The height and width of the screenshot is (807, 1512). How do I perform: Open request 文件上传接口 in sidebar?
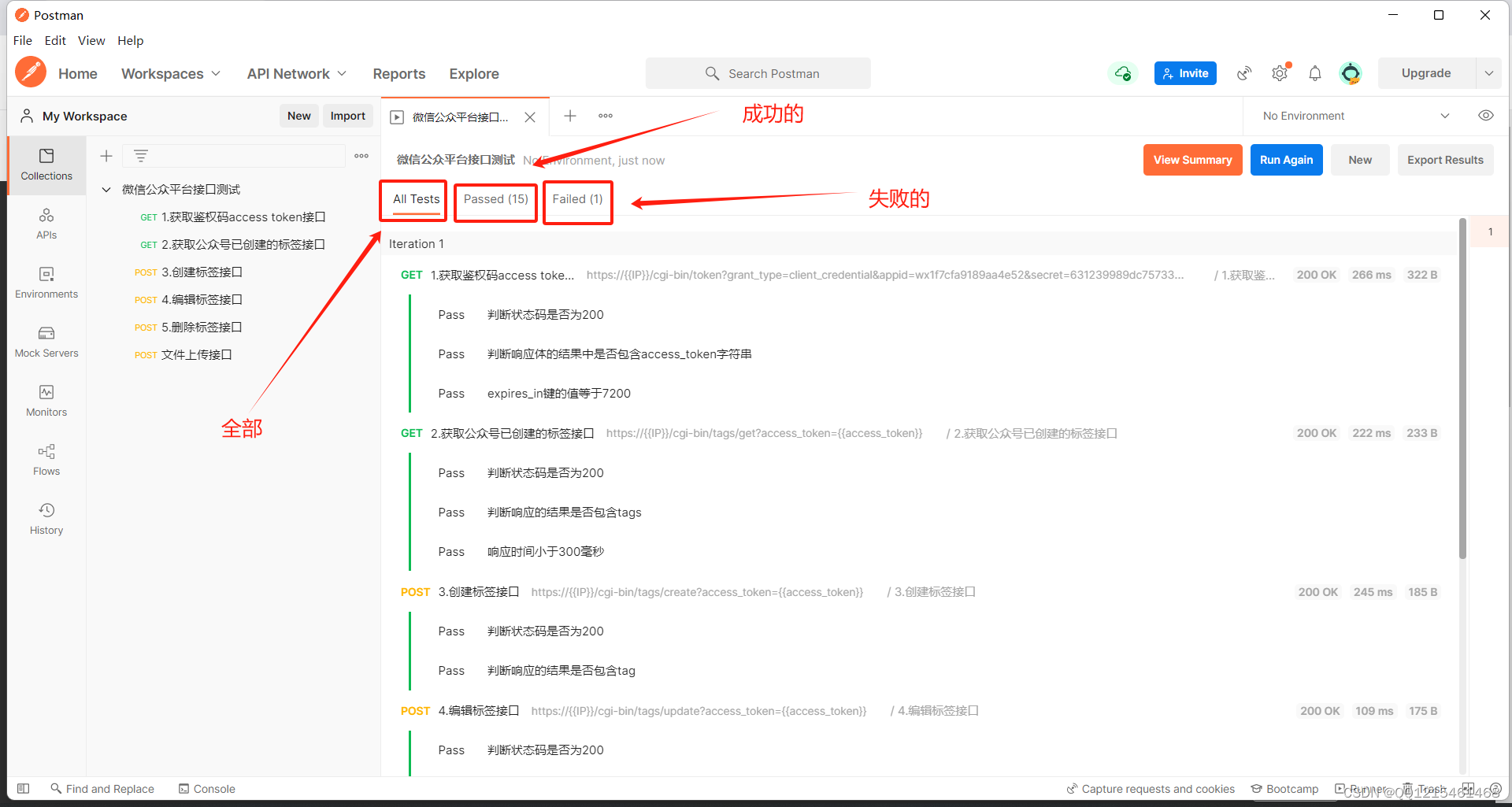233,355
